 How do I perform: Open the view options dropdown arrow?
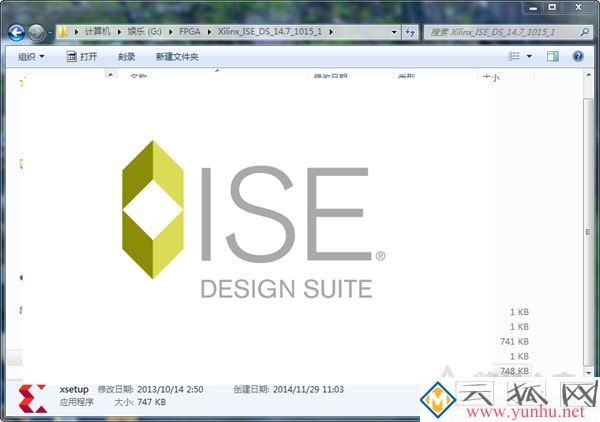529,57
